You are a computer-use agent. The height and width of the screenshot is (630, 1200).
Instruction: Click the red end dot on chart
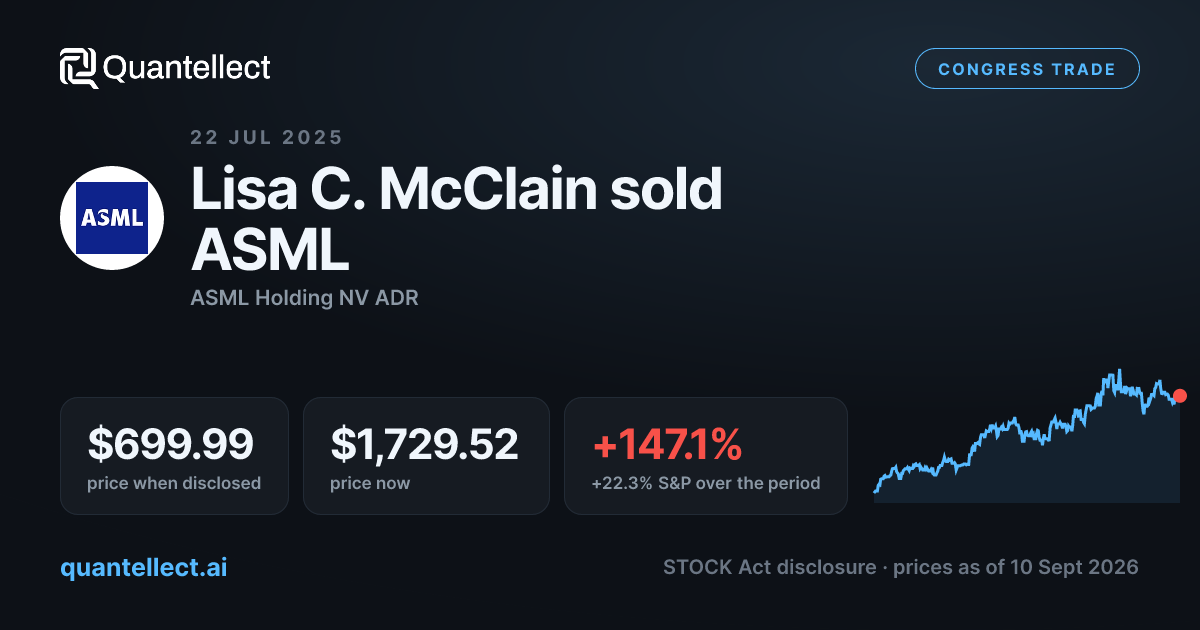(1180, 396)
